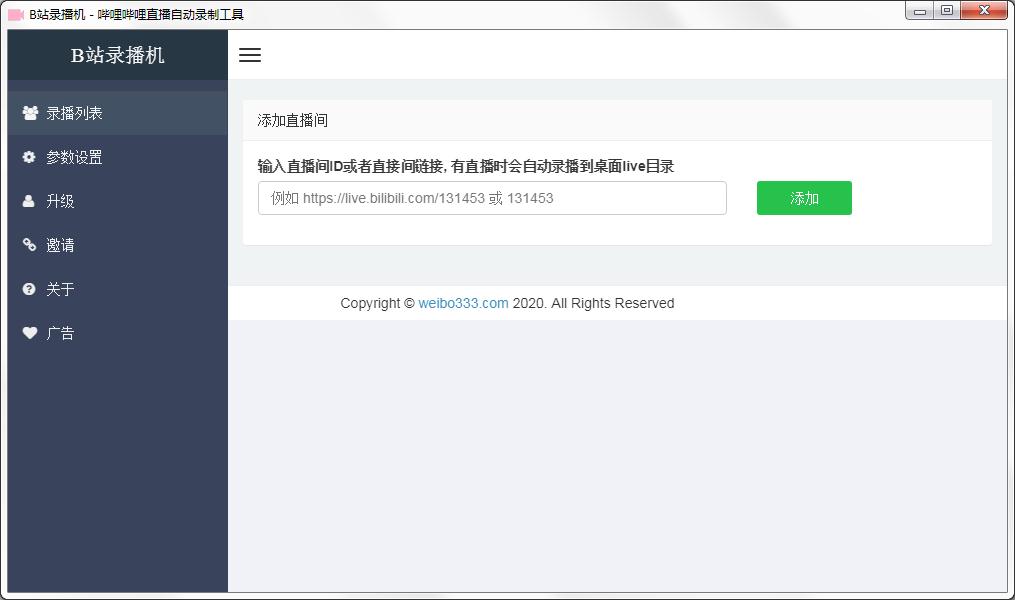
Task: Click the person icon beside 升级
Action: pyautogui.click(x=28, y=201)
